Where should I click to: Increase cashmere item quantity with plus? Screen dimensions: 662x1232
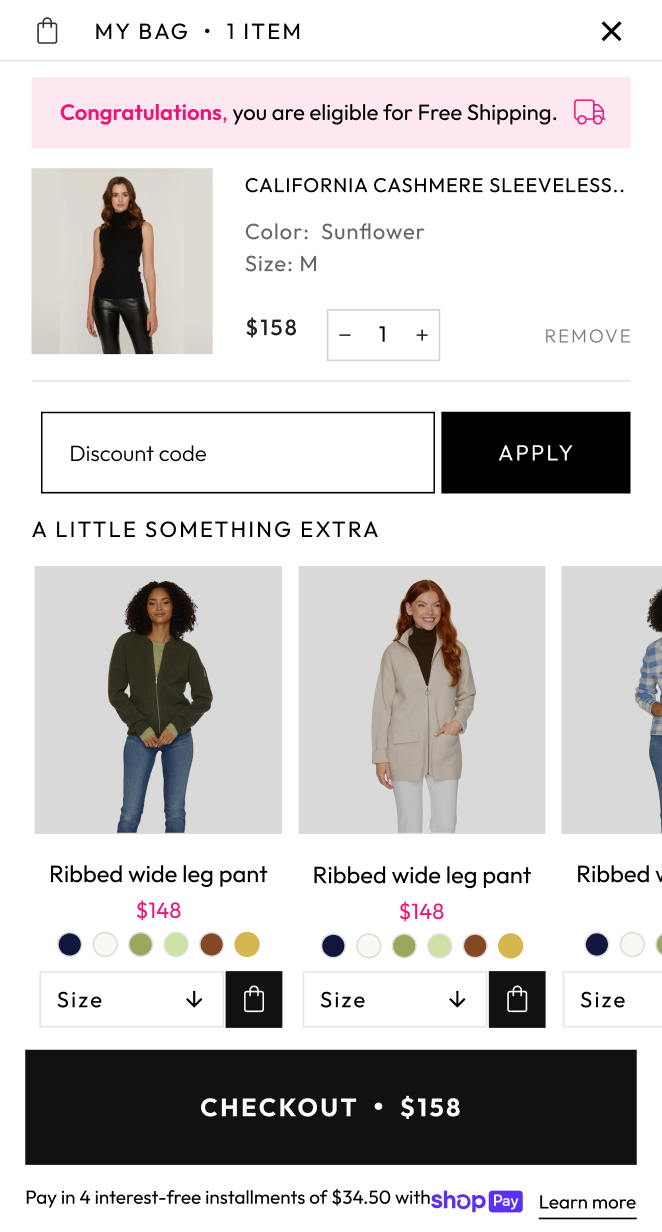422,335
